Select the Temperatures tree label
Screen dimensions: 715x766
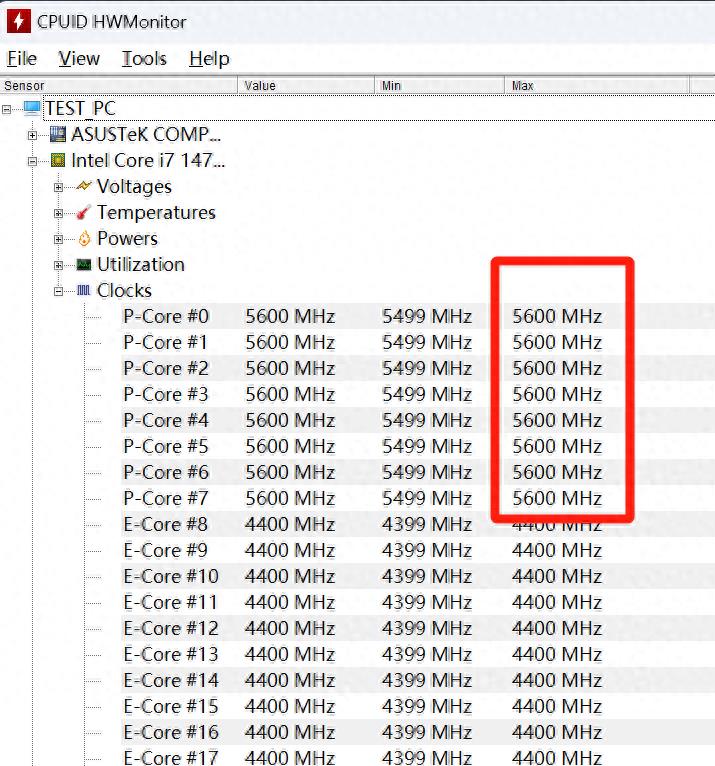coord(156,213)
